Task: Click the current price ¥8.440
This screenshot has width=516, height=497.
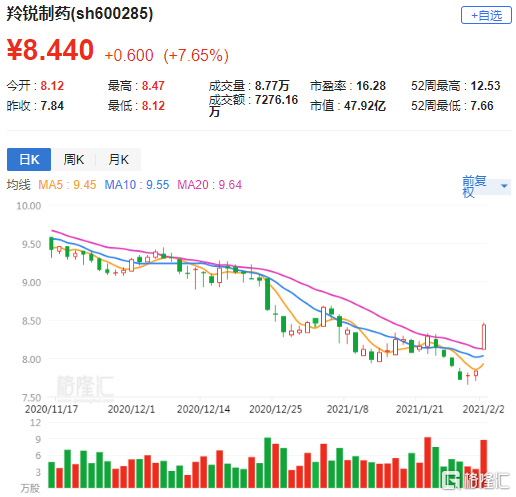Action: (50, 50)
